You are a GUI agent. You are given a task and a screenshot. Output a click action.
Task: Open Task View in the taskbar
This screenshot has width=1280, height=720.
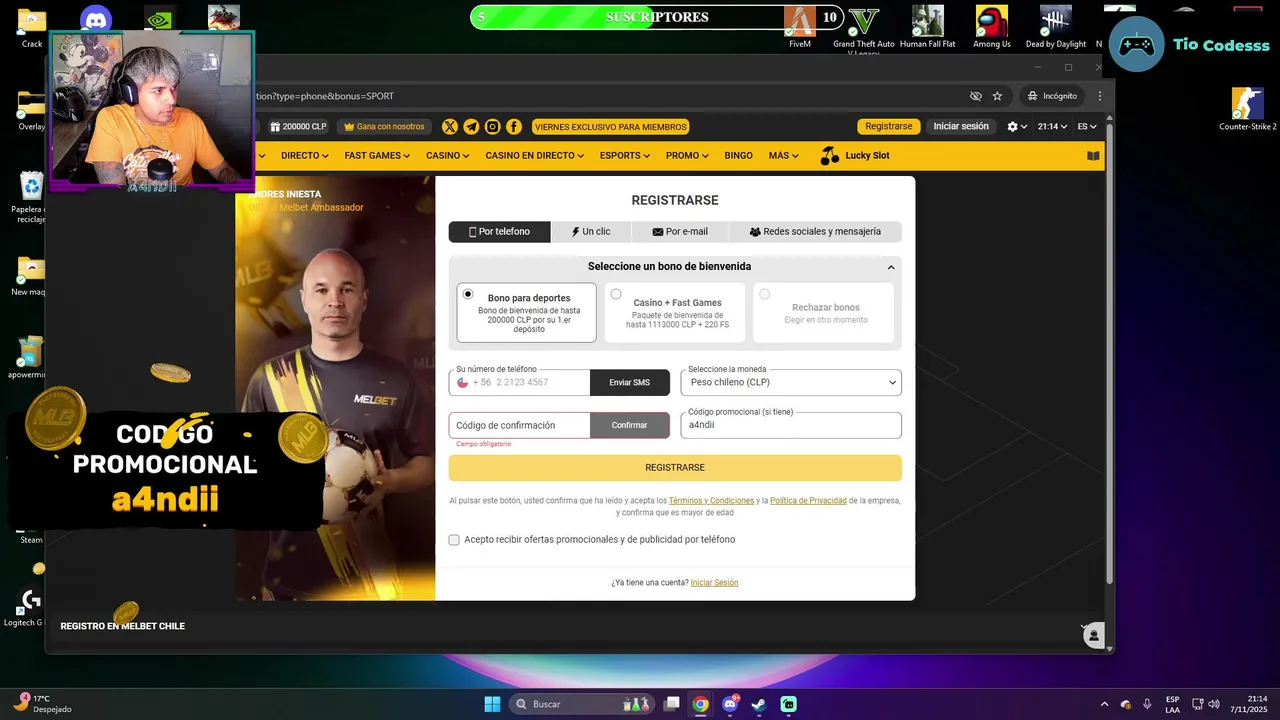[672, 704]
